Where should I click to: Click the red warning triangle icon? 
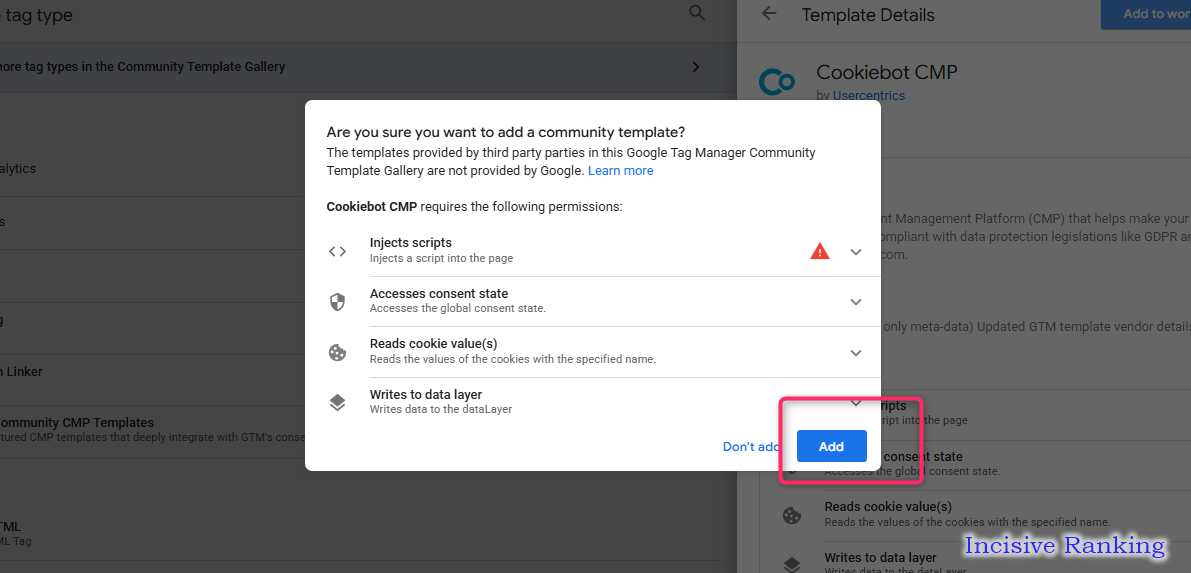820,251
